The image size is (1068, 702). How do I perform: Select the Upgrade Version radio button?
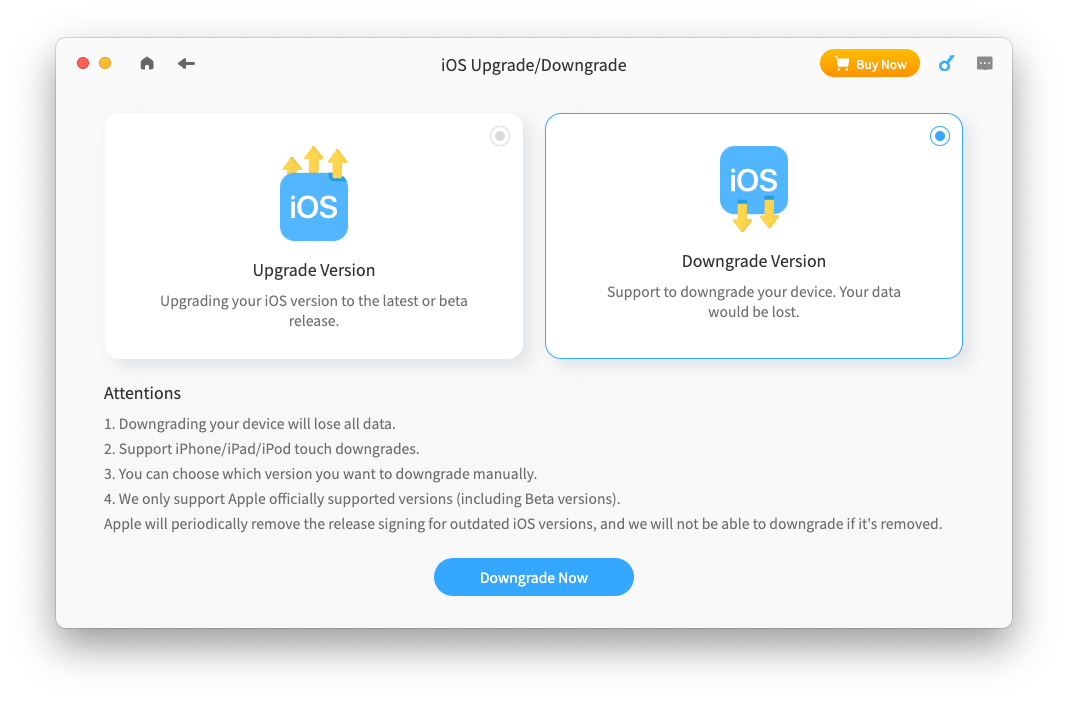500,136
